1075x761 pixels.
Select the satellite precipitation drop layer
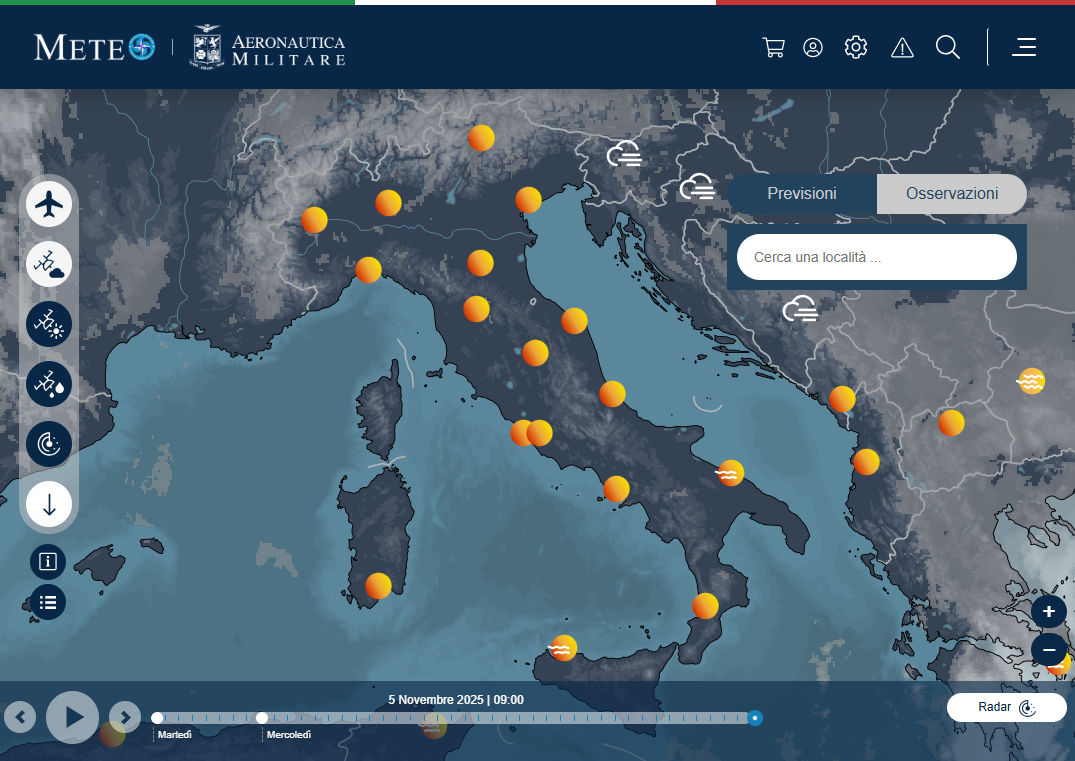pos(49,384)
